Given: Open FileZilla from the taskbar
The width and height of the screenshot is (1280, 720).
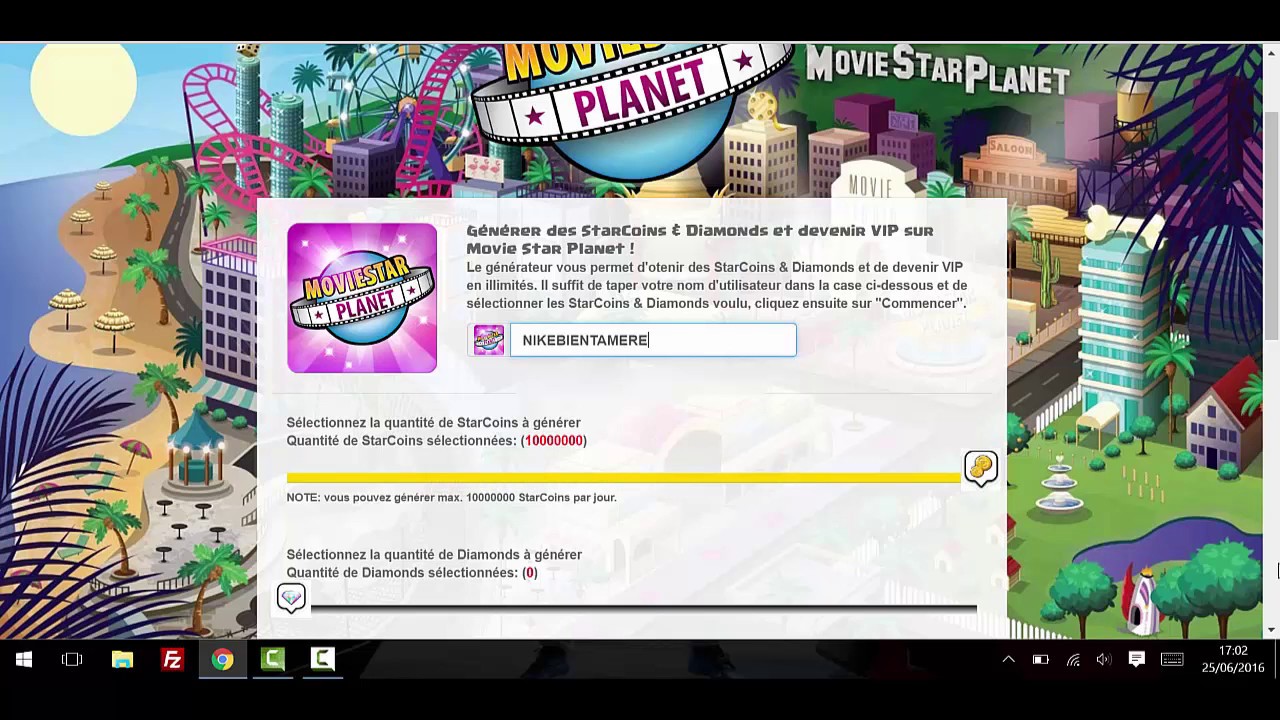Looking at the screenshot, I should click(172, 660).
